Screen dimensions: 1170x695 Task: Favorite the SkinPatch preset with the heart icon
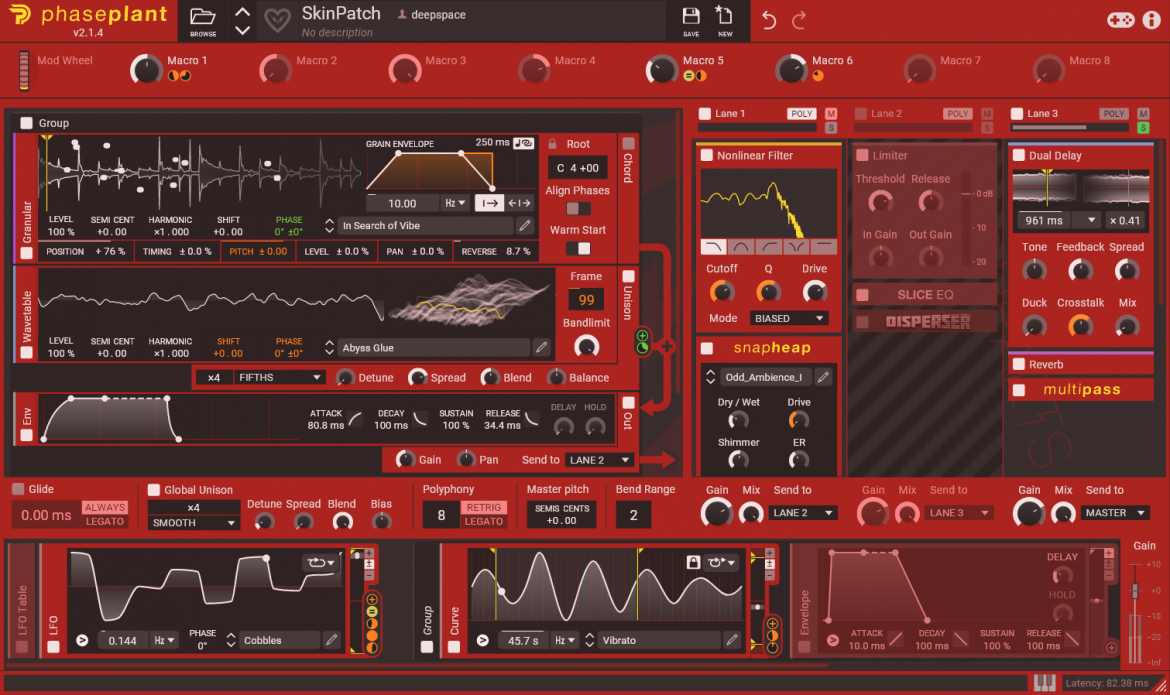point(277,20)
